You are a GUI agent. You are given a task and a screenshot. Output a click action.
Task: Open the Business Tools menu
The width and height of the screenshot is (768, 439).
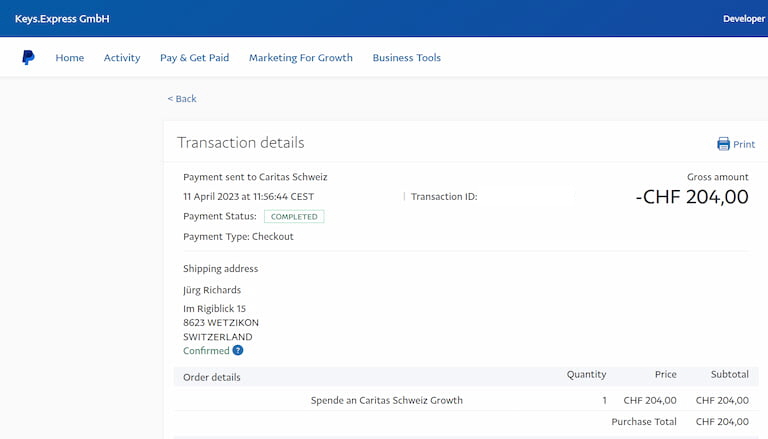click(x=406, y=58)
